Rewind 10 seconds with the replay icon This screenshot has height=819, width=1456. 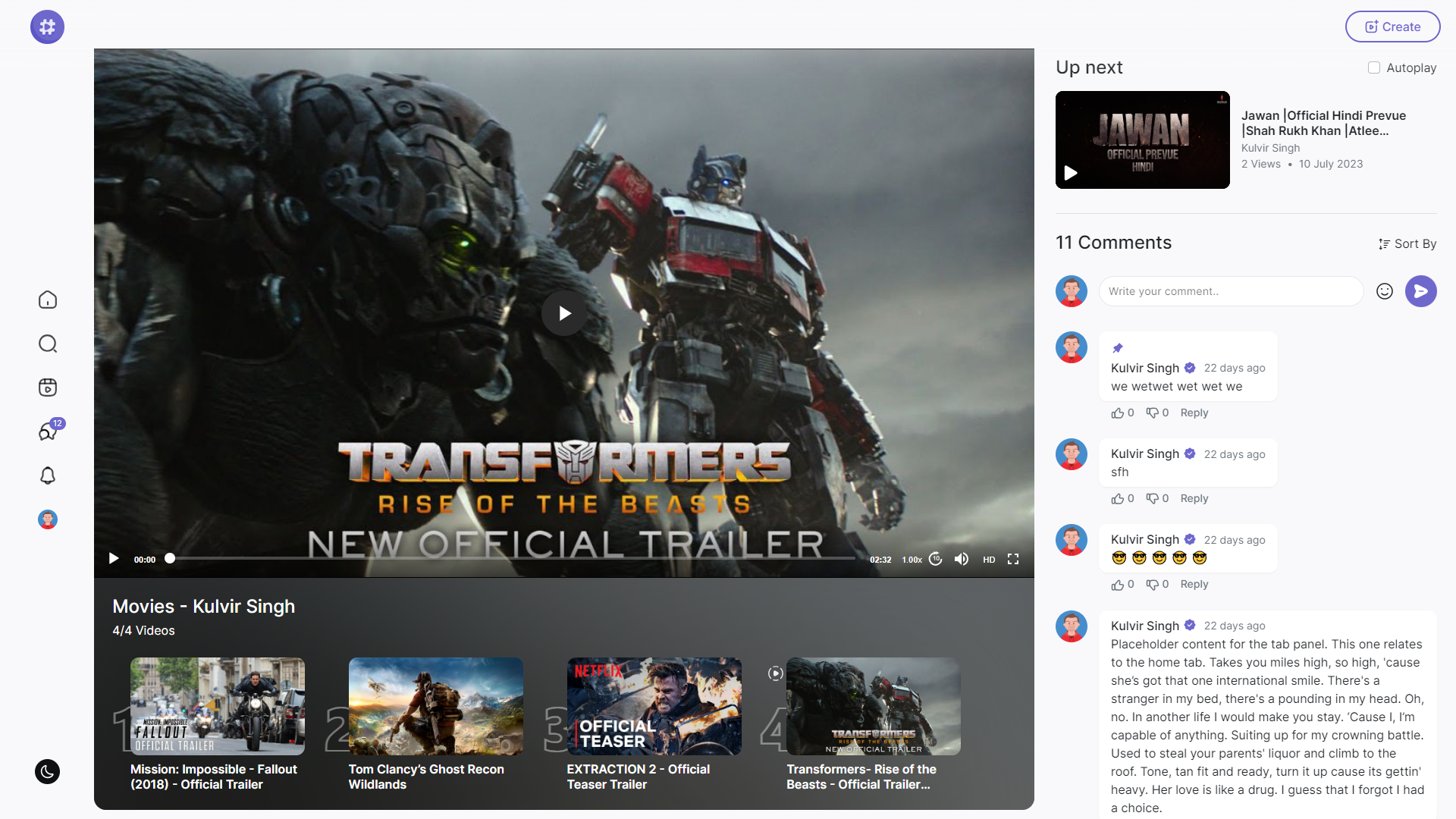(x=936, y=559)
